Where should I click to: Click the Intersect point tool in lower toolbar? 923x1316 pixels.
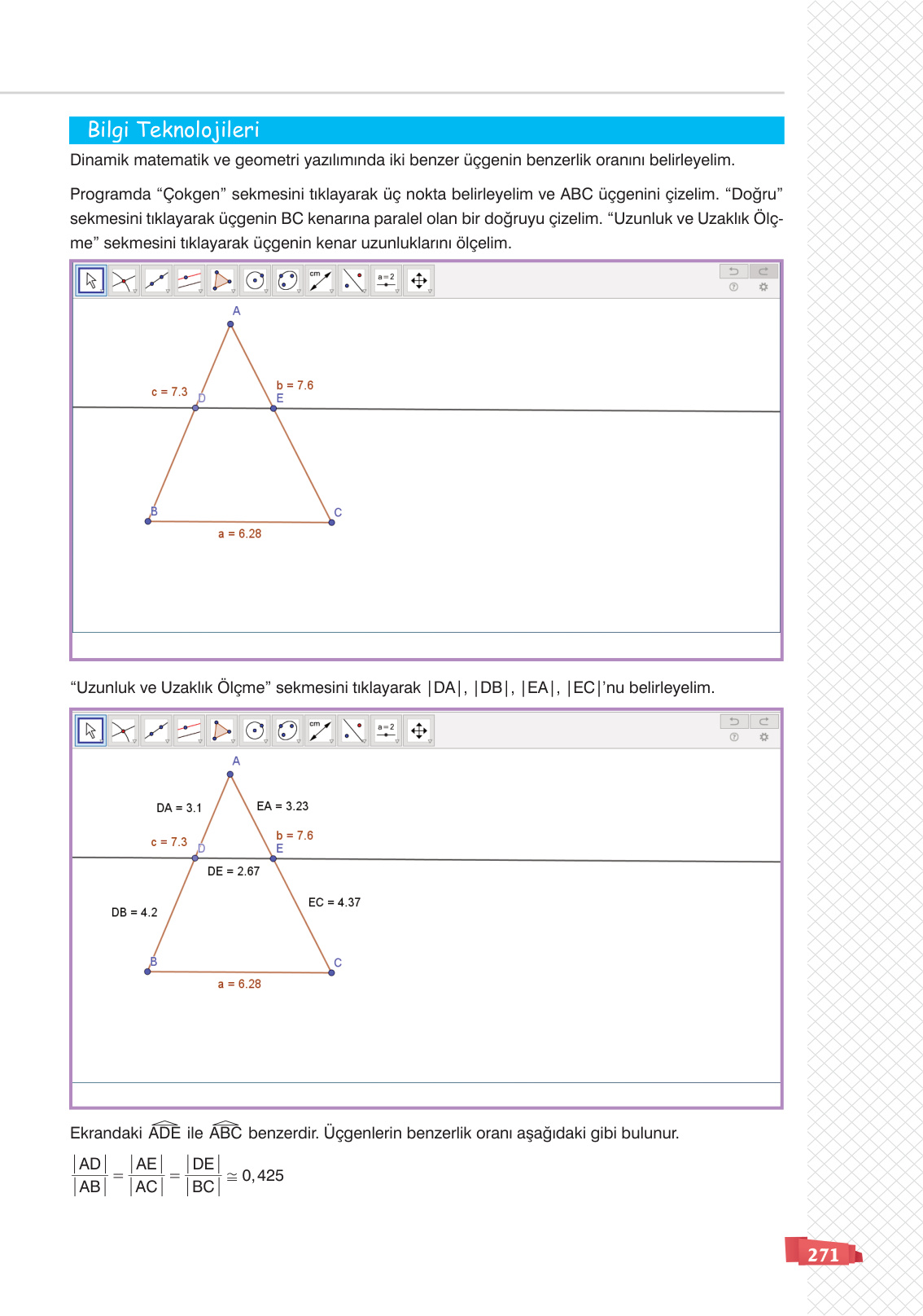pos(123,730)
